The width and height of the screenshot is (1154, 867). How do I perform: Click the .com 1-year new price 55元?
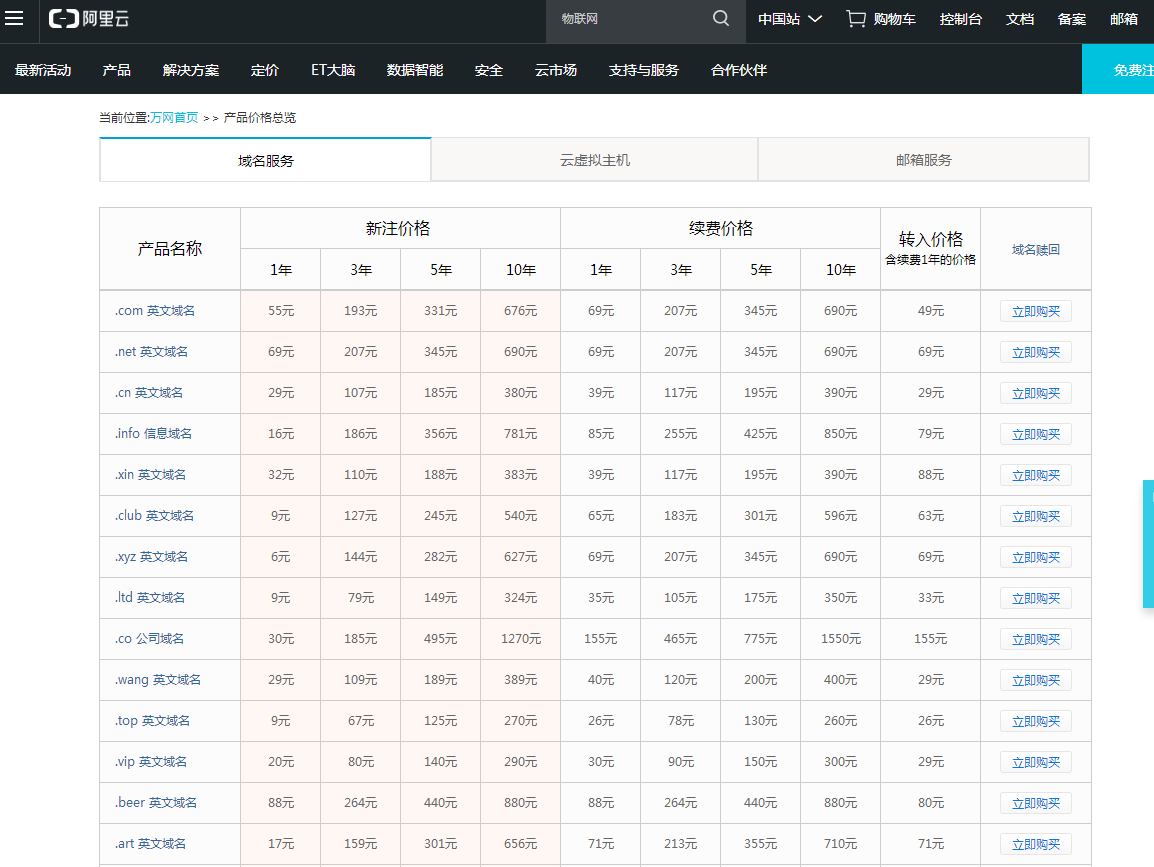coord(280,311)
